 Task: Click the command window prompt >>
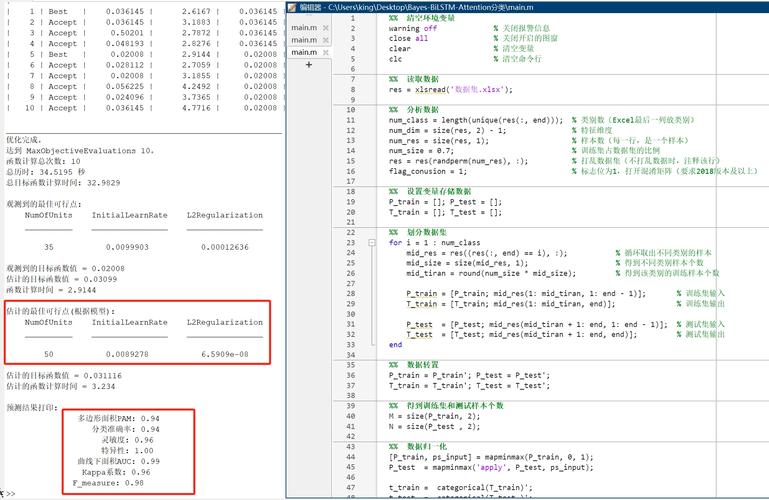point(10,494)
